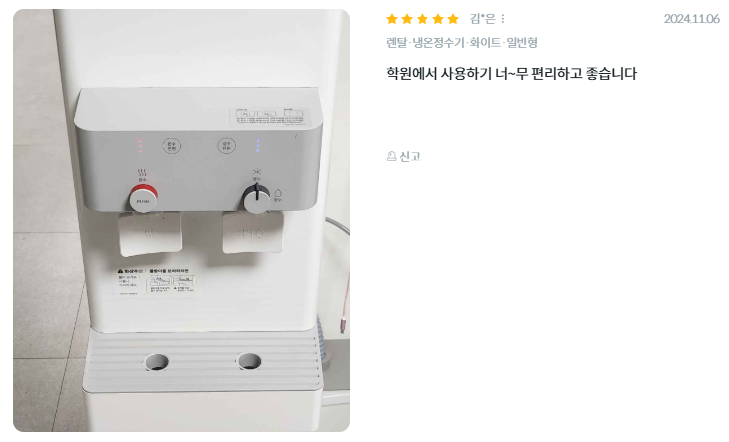The width and height of the screenshot is (729, 442).
Task: Click the dark cold water dial in photo
Action: click(x=256, y=198)
